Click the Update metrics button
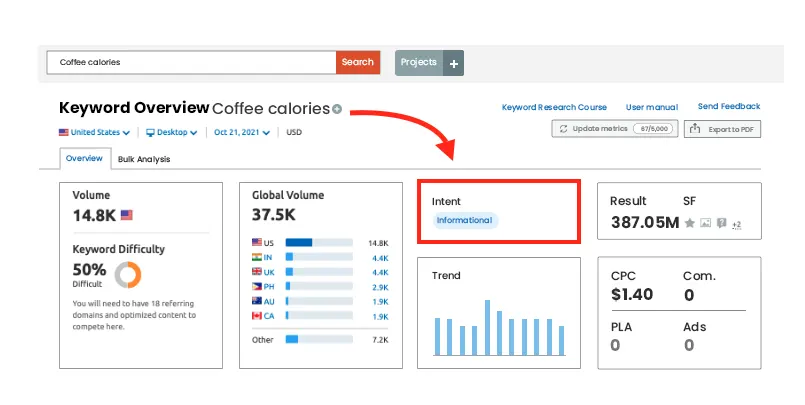805x405 pixels. pyautogui.click(x=615, y=129)
